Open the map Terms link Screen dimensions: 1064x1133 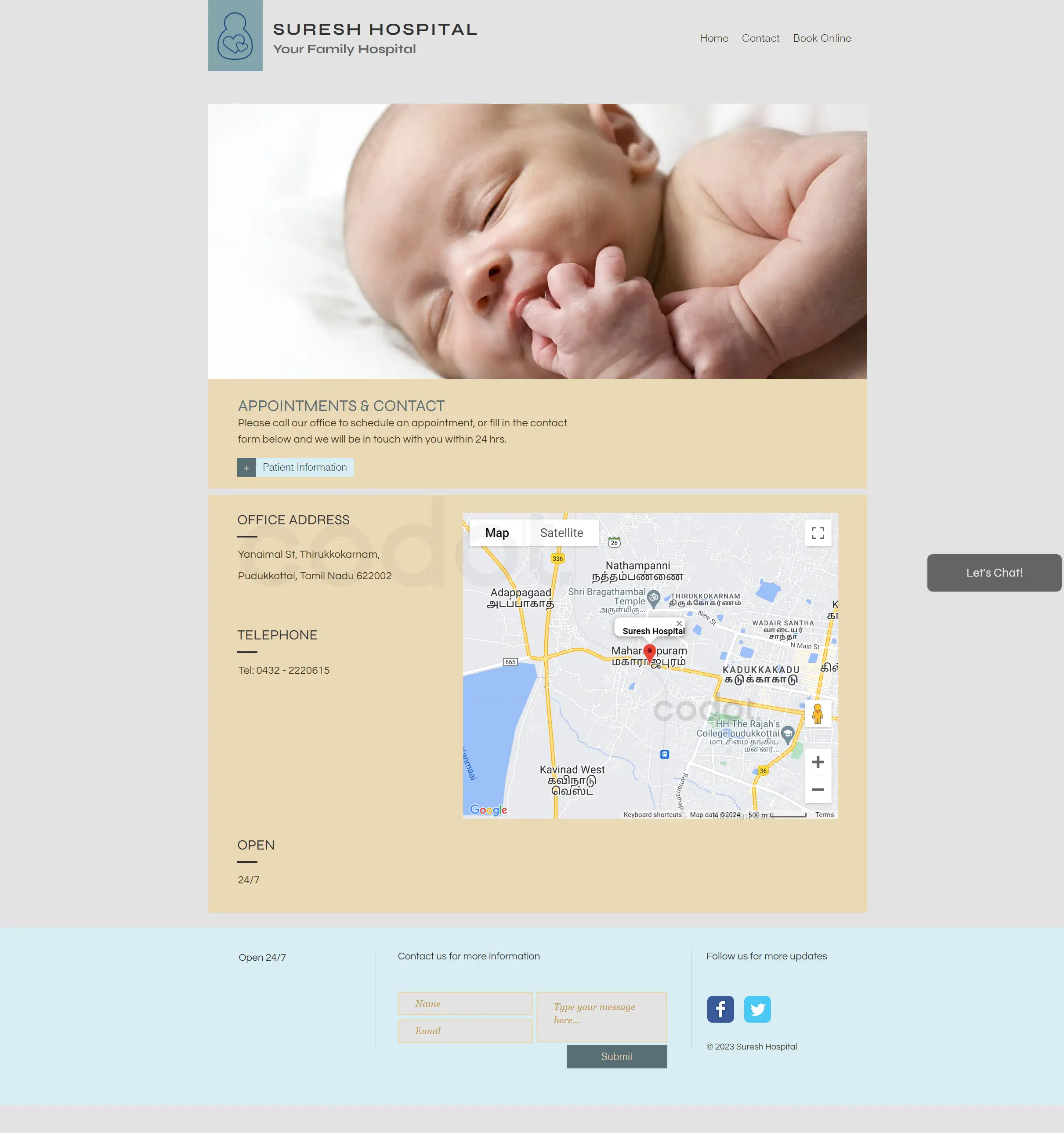tap(824, 814)
